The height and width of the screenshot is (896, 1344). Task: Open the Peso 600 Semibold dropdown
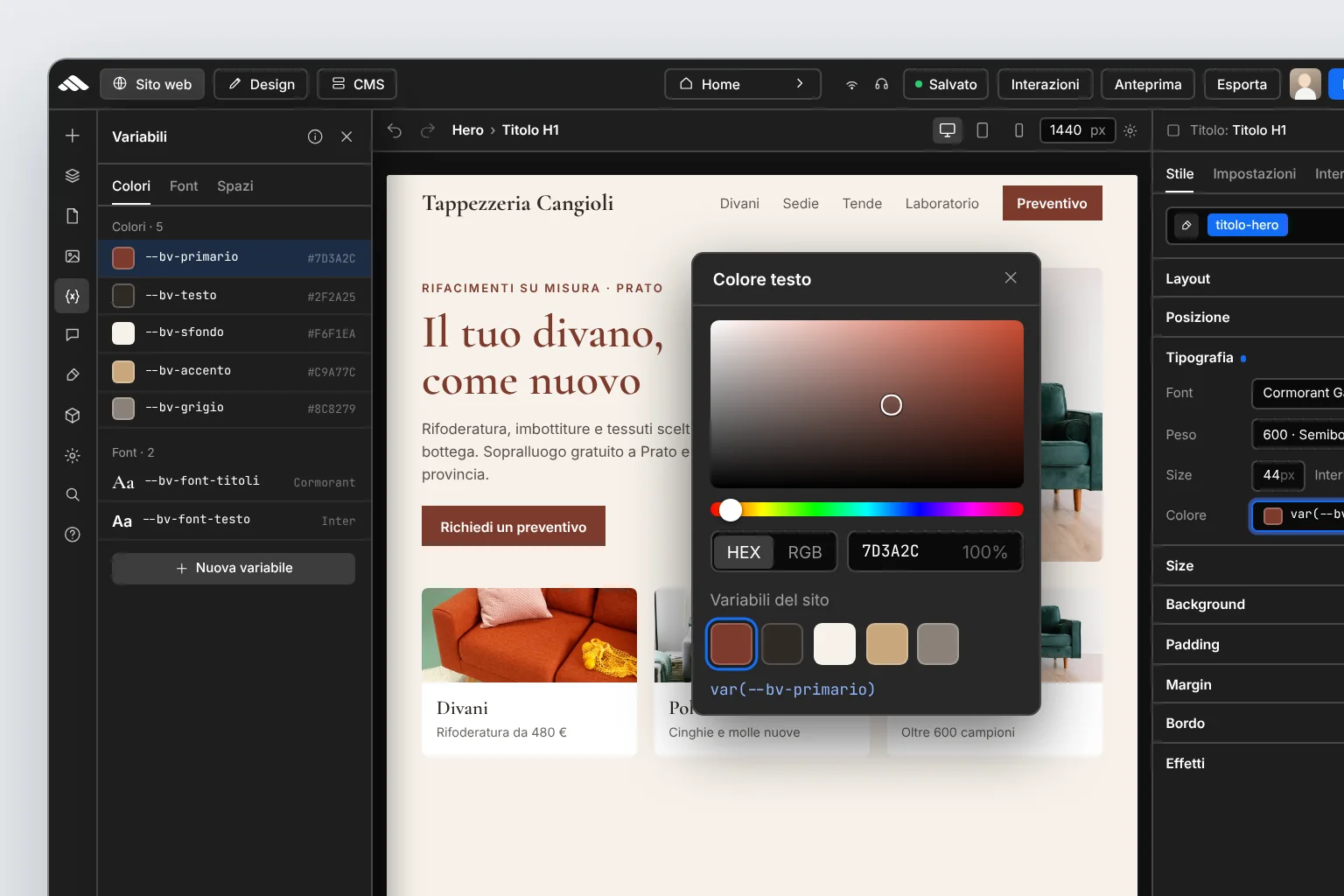1298,435
